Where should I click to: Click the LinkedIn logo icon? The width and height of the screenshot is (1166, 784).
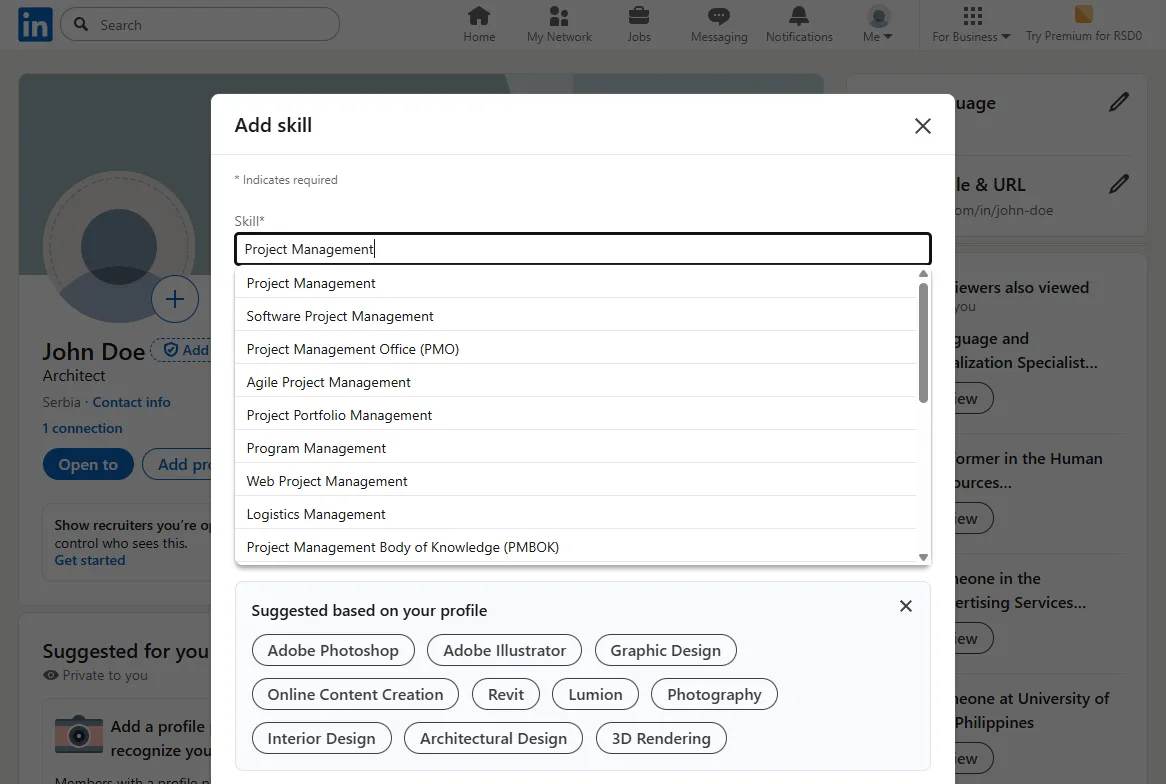(35, 25)
